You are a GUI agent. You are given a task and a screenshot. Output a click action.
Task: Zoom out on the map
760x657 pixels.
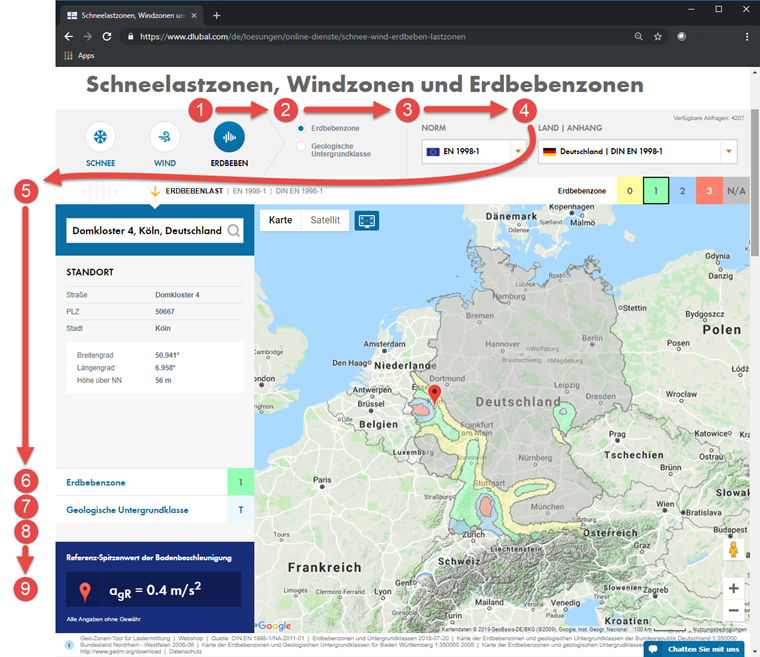tap(733, 610)
